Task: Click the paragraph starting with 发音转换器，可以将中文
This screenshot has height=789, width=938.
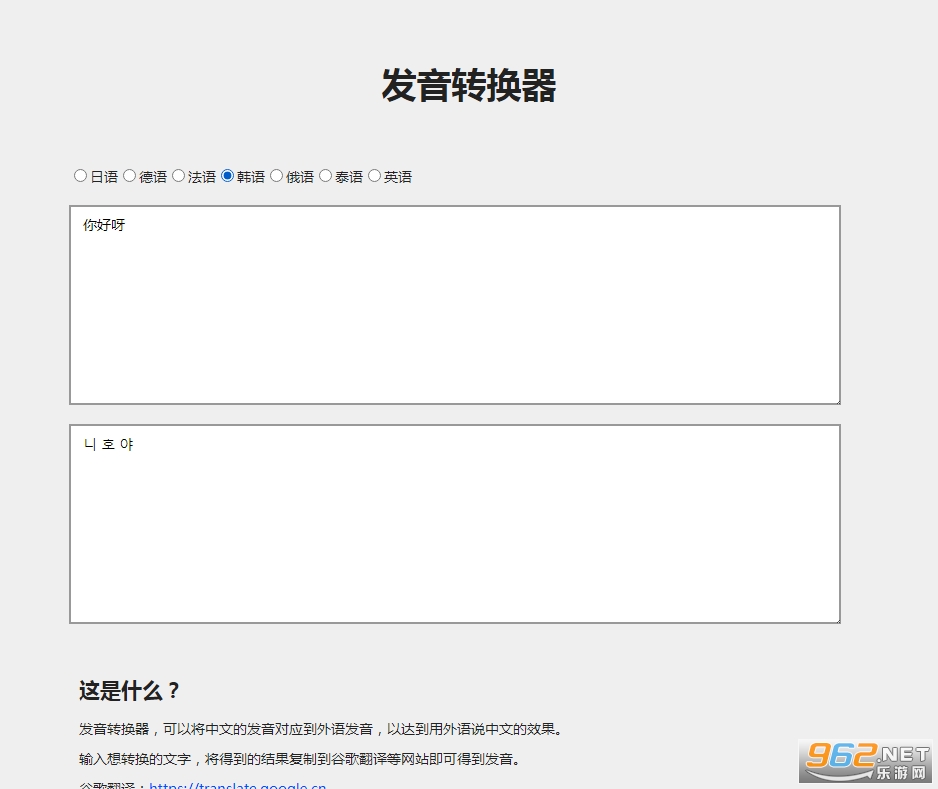Action: tap(320, 729)
